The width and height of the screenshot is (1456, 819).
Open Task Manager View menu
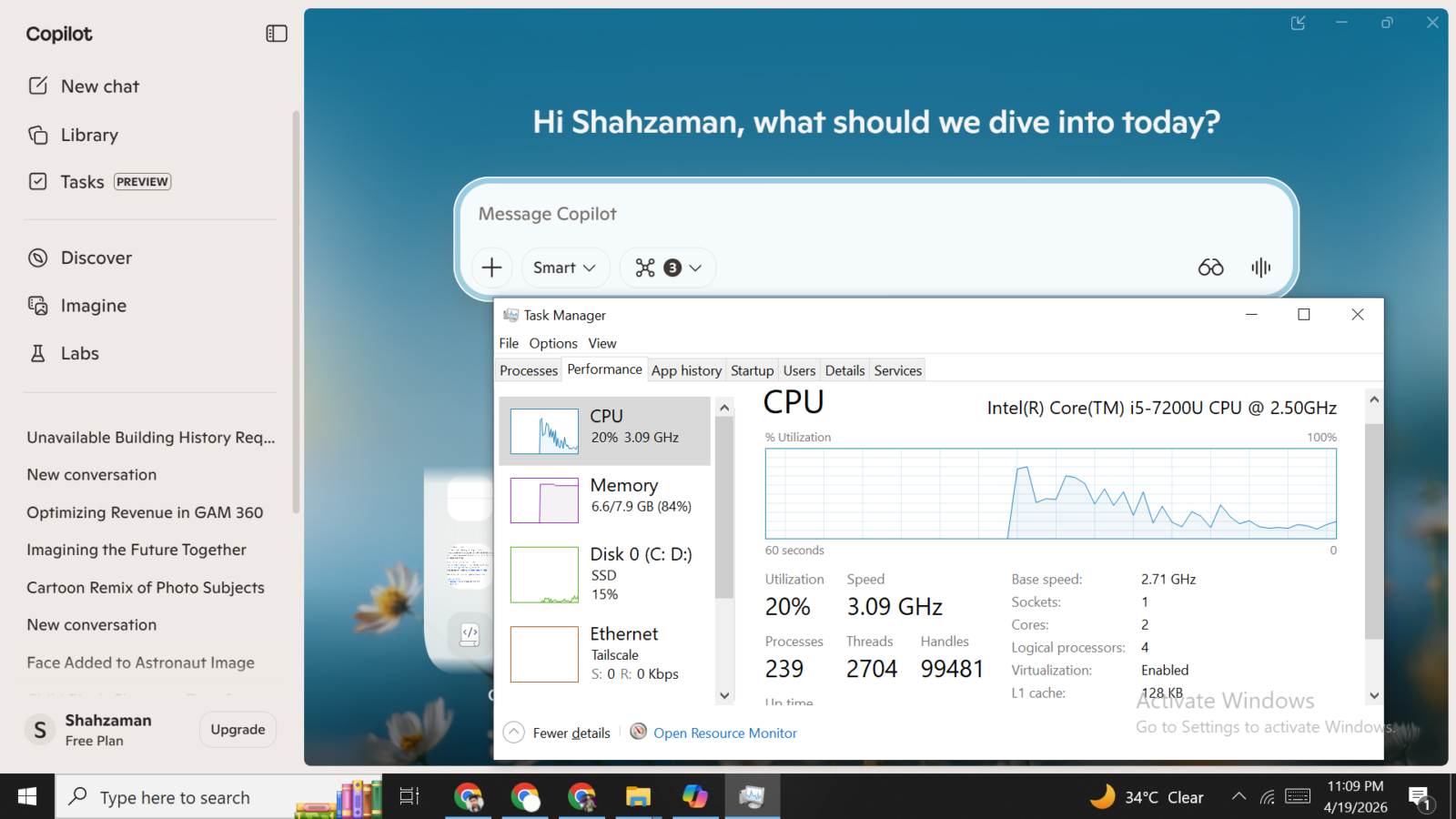(x=602, y=343)
